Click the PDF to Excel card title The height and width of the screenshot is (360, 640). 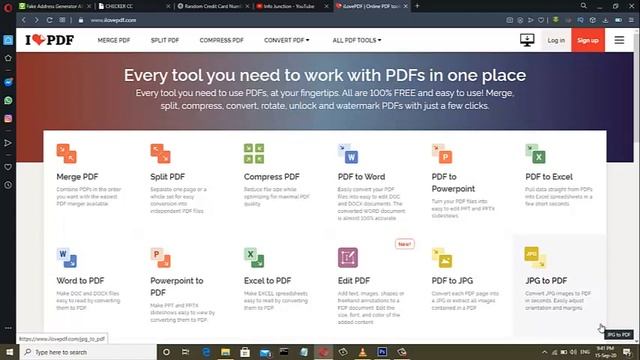[549, 177]
